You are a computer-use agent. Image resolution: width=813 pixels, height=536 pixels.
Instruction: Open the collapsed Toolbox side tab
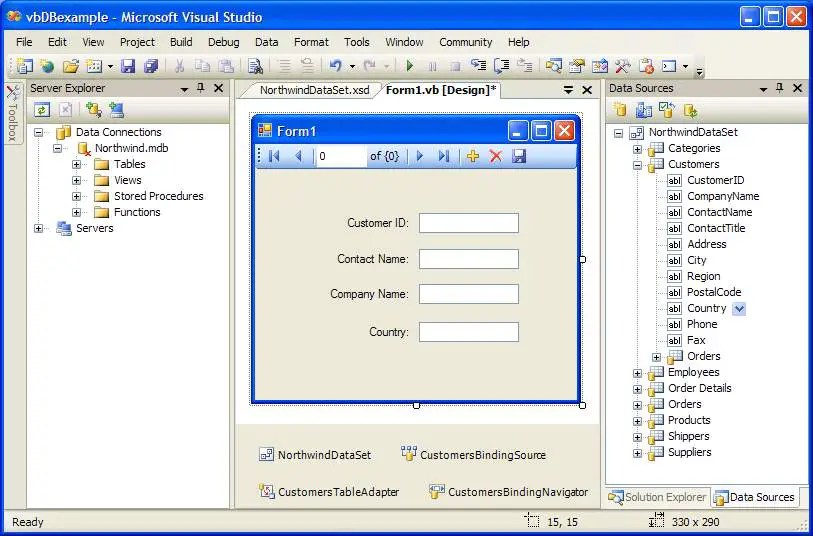tap(12, 113)
